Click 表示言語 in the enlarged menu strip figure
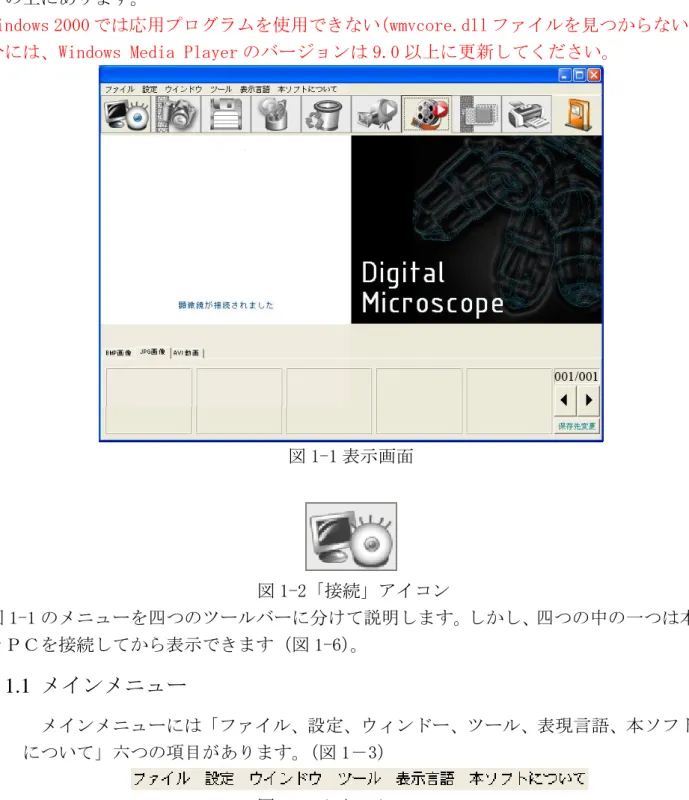689x800 pixels. [x=425, y=779]
